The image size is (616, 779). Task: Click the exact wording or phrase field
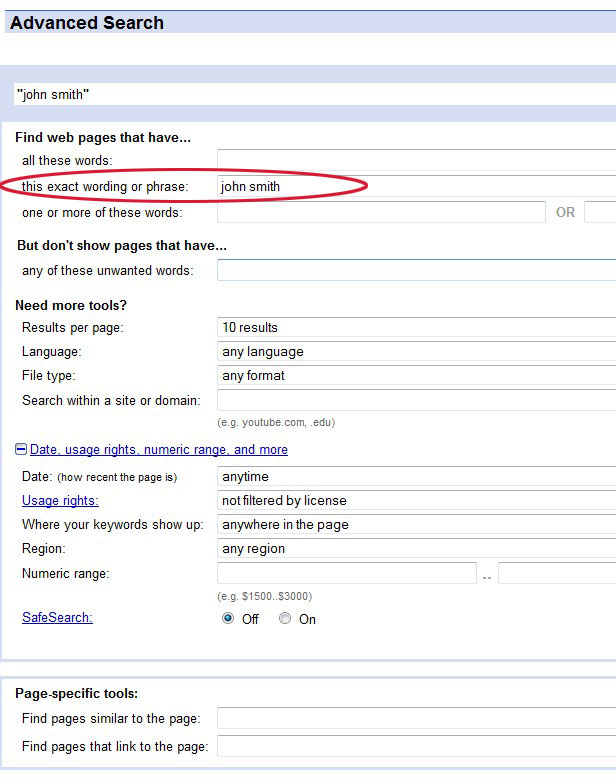click(416, 186)
